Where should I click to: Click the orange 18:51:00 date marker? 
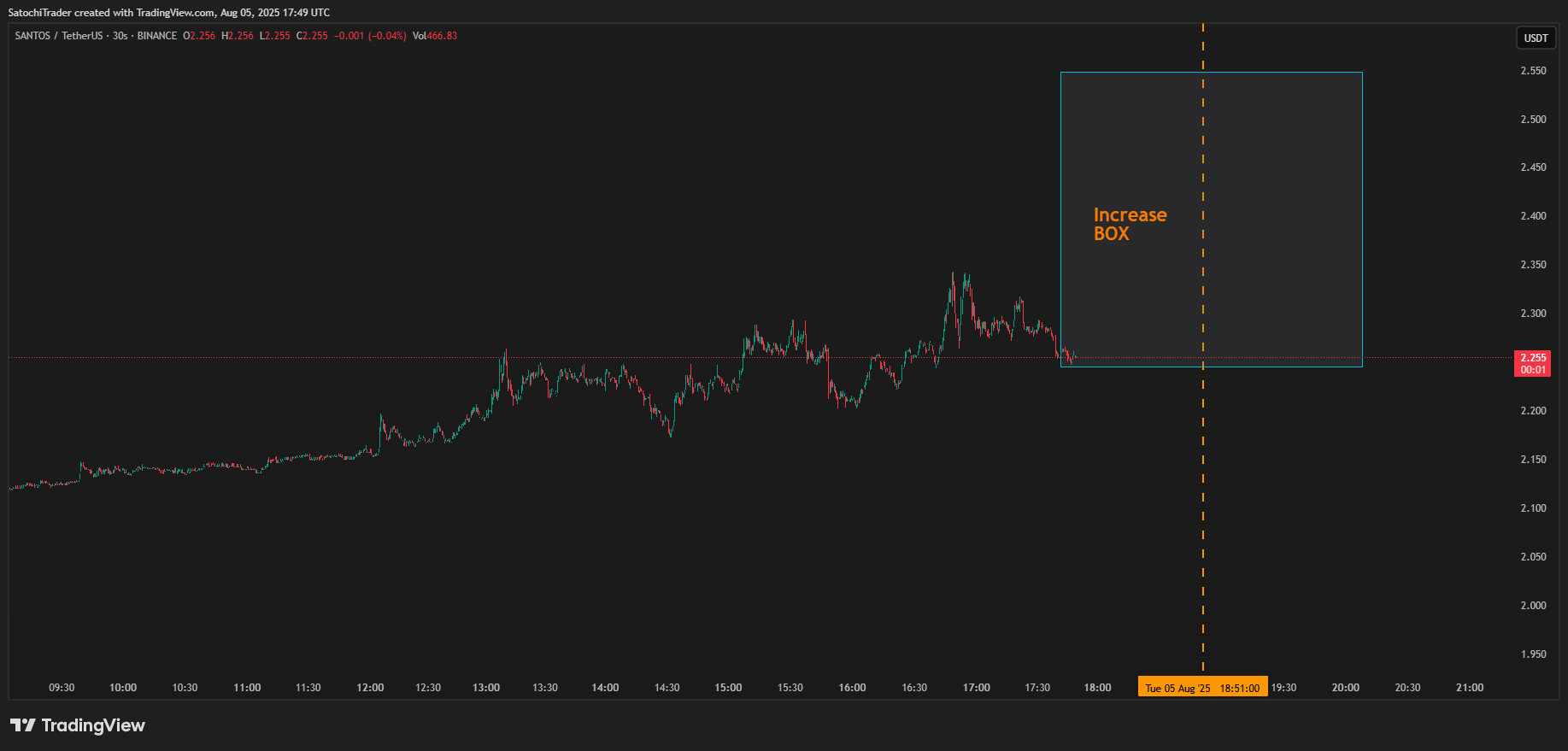[x=1202, y=688]
